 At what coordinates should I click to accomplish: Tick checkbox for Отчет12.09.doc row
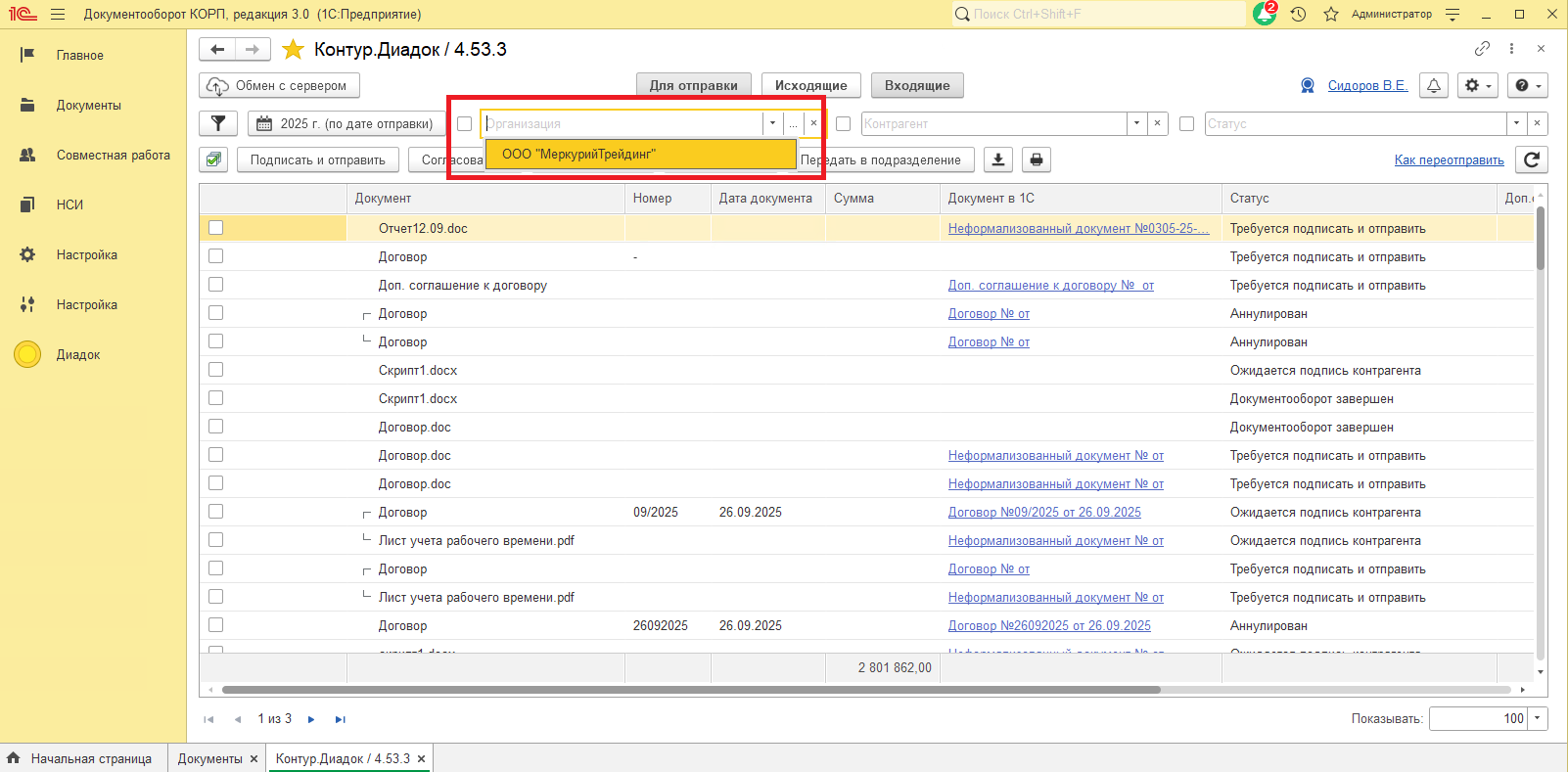pyautogui.click(x=216, y=228)
